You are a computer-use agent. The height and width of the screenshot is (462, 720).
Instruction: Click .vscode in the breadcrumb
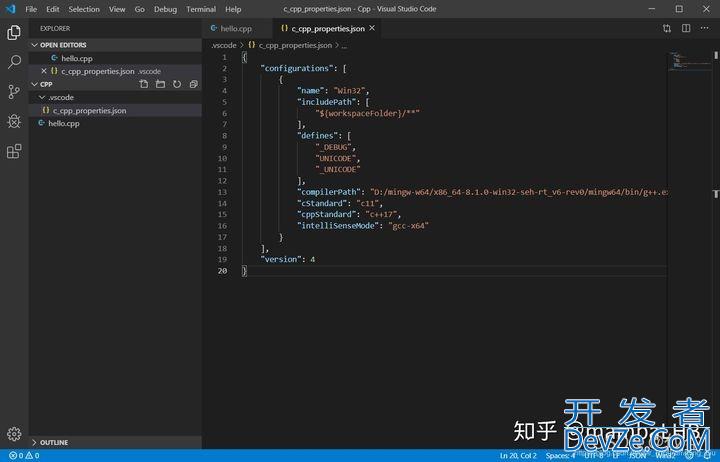click(x=224, y=45)
